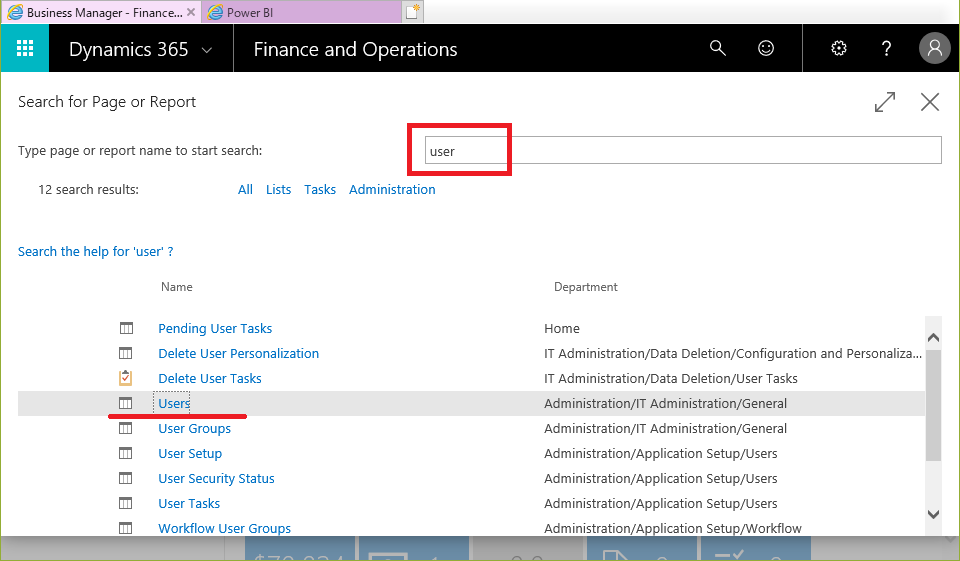Click Home department of Pending User Tasks
The height and width of the screenshot is (561, 960).
pos(561,329)
